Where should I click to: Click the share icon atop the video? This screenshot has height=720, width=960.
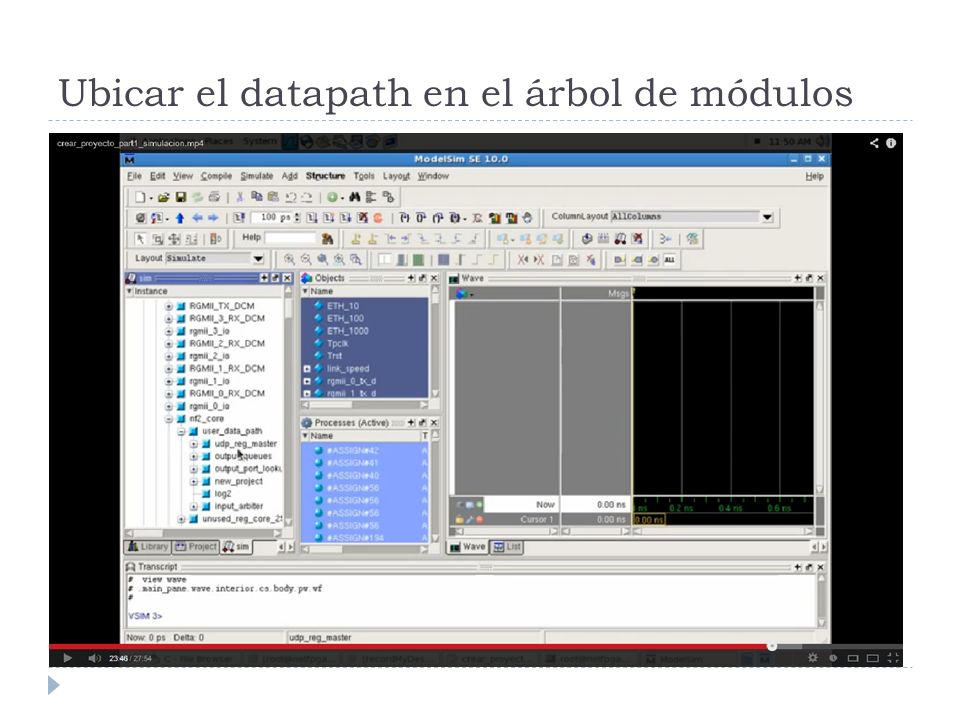click(874, 143)
